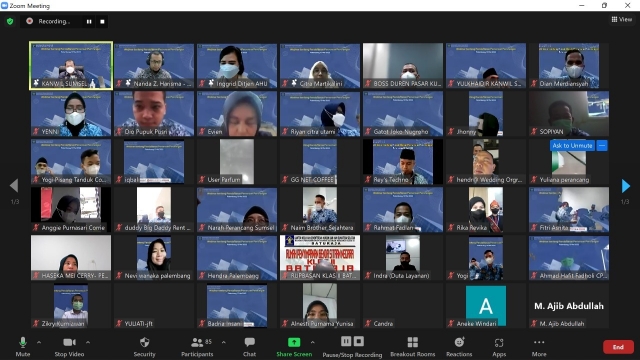Click Ask to Unmute on Yuliana's tile

[x=572, y=145]
